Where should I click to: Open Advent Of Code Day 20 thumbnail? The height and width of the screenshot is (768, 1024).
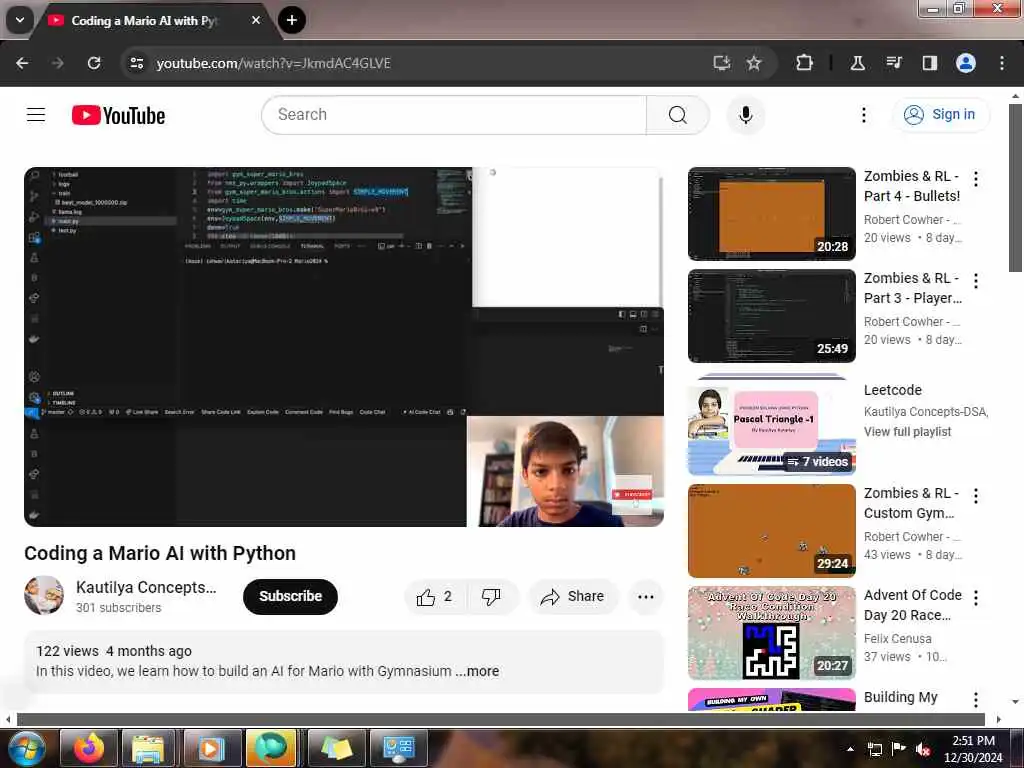coord(772,632)
